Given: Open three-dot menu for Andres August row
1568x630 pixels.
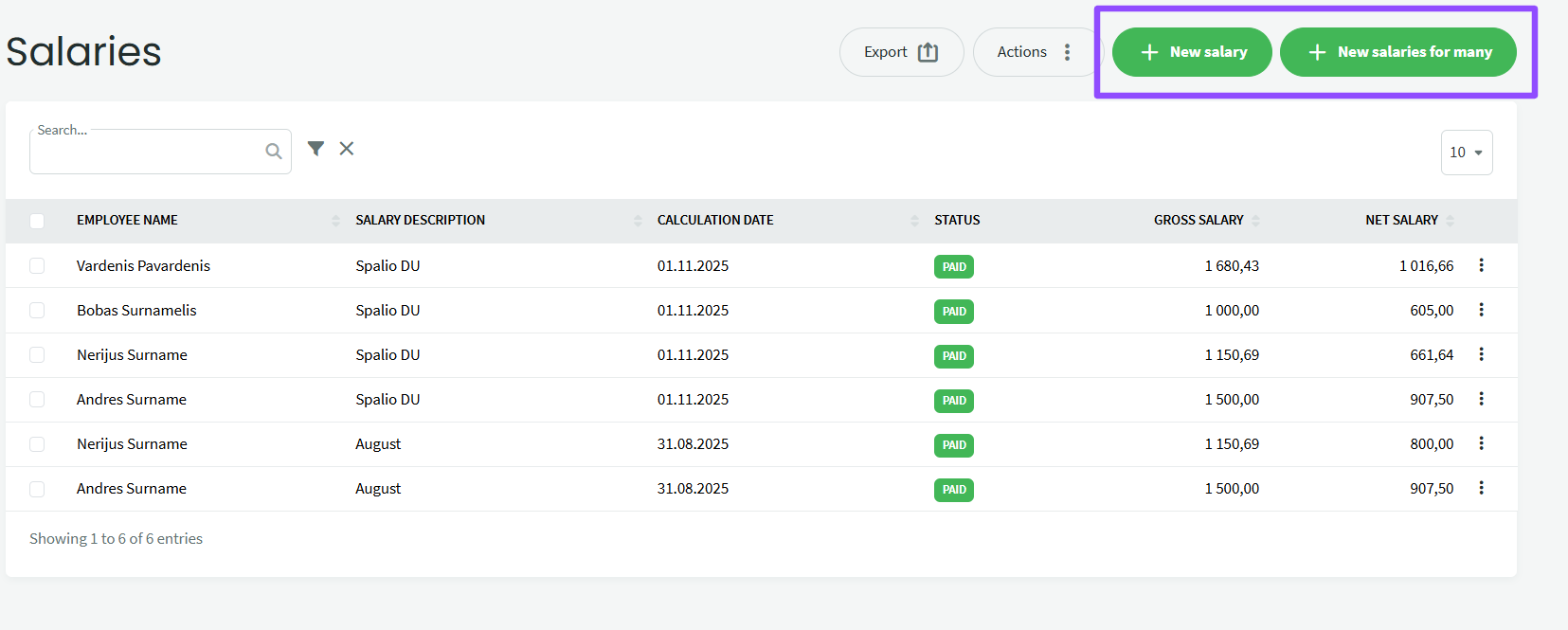Looking at the screenshot, I should coord(1481,488).
